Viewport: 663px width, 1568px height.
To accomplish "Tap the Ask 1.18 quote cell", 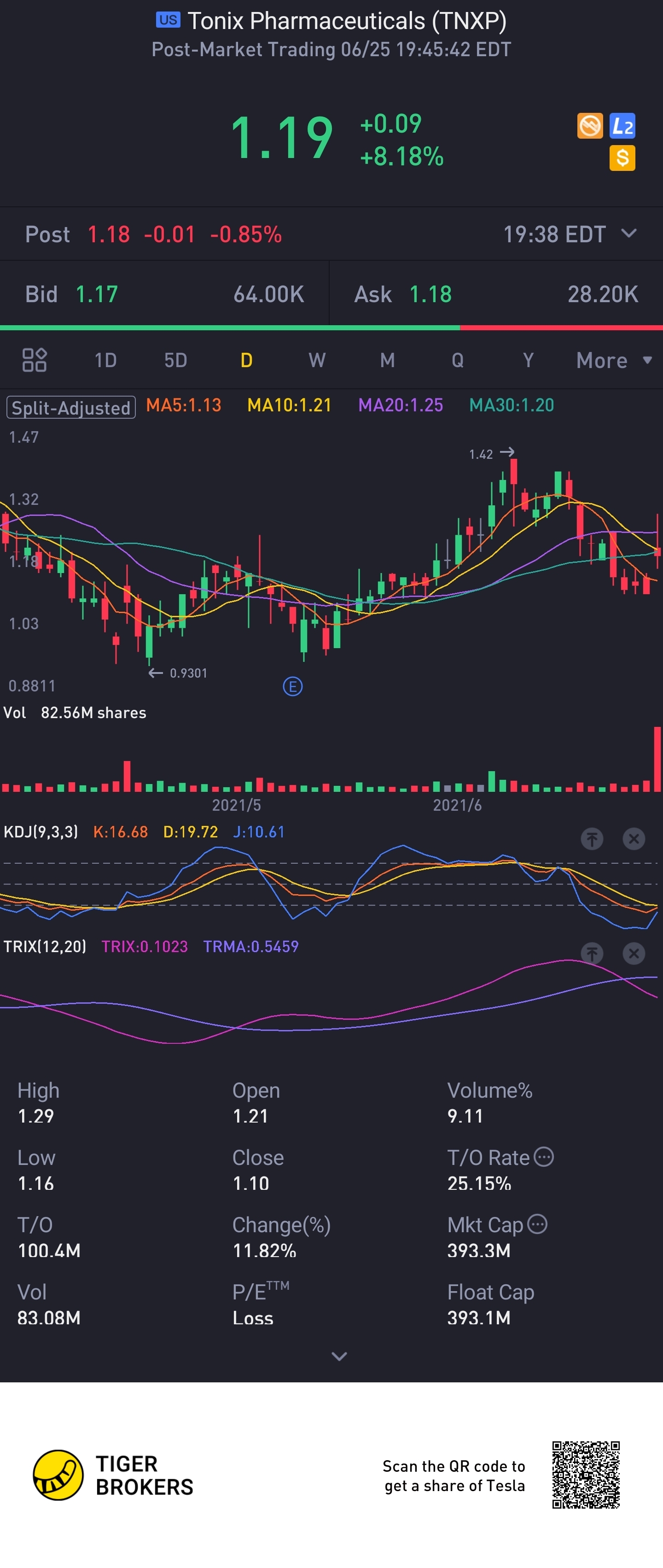I will [x=496, y=295].
